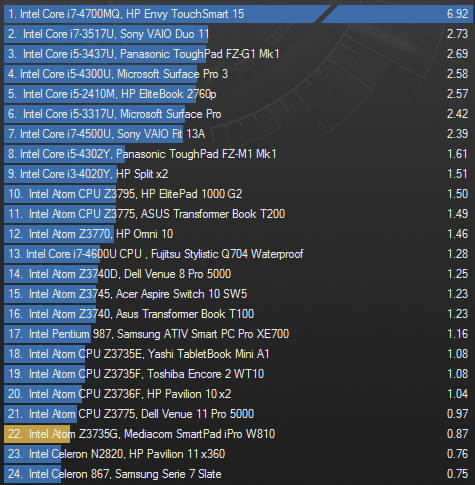Select HP Pavilion 10 x2 entry

tap(238, 394)
